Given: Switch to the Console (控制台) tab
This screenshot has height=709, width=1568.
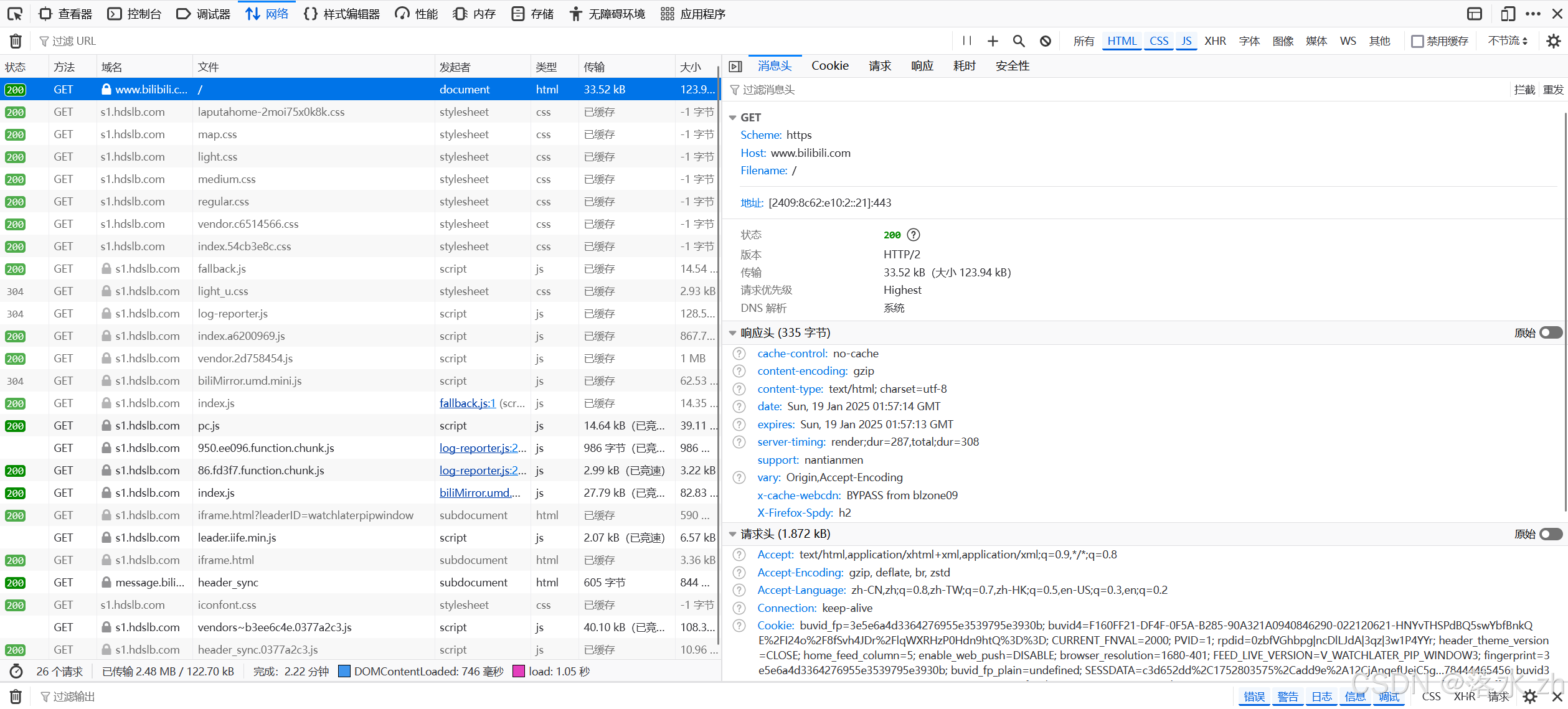Looking at the screenshot, I should pos(135,14).
